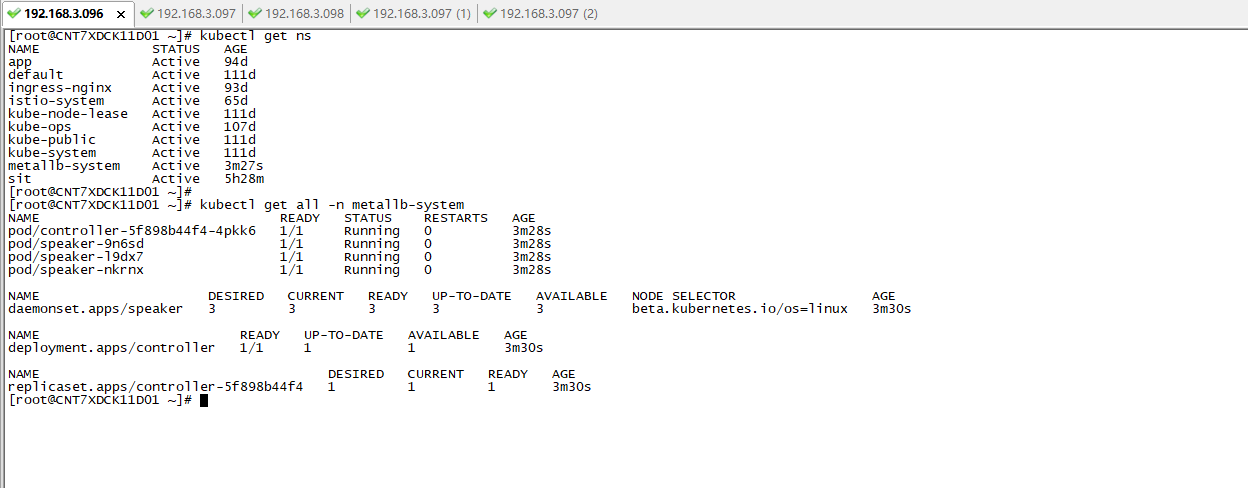Click the '94d' age value
The image size is (1248, 488).
[236, 62]
